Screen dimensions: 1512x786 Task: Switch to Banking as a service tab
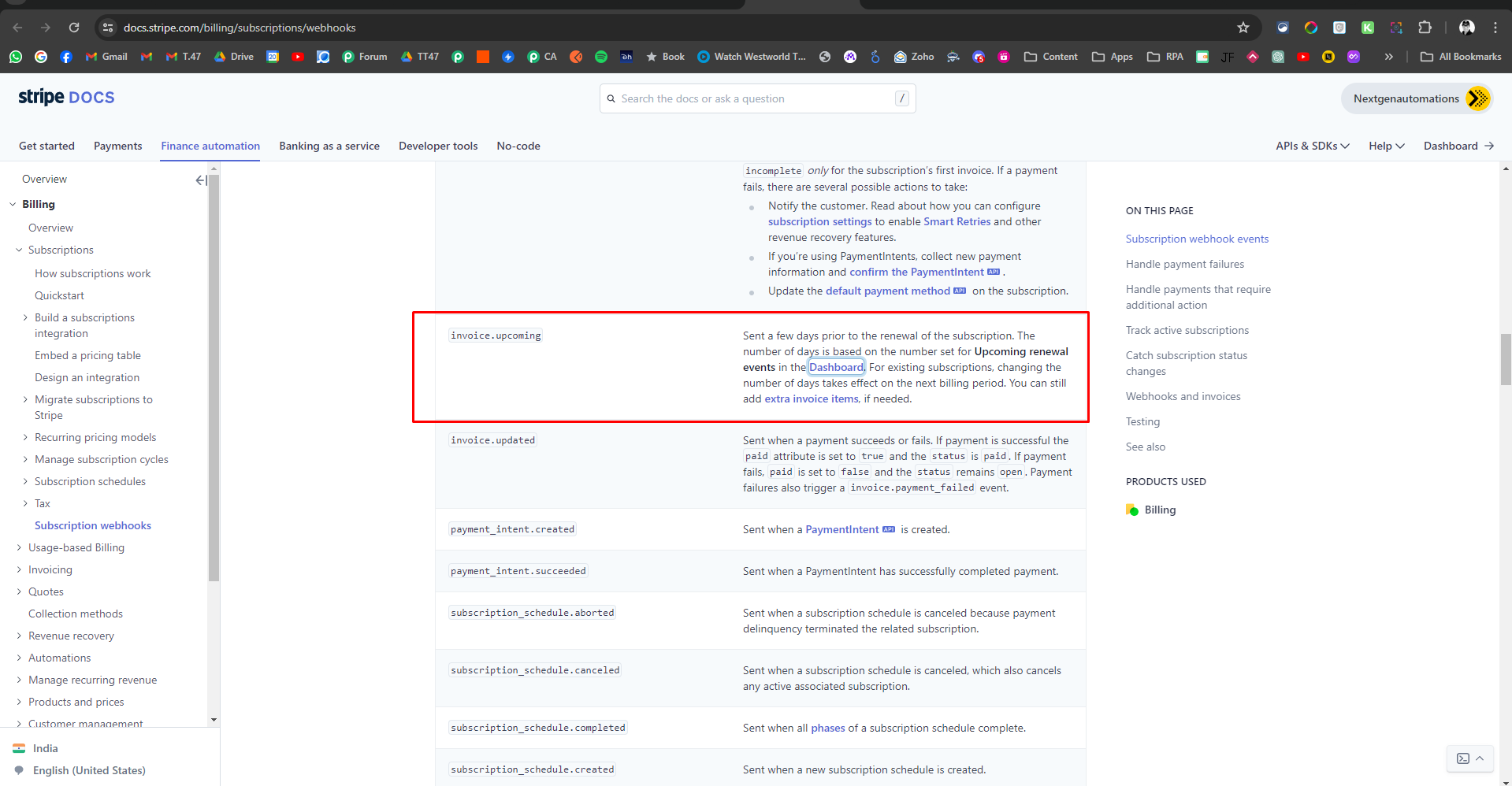click(x=329, y=146)
